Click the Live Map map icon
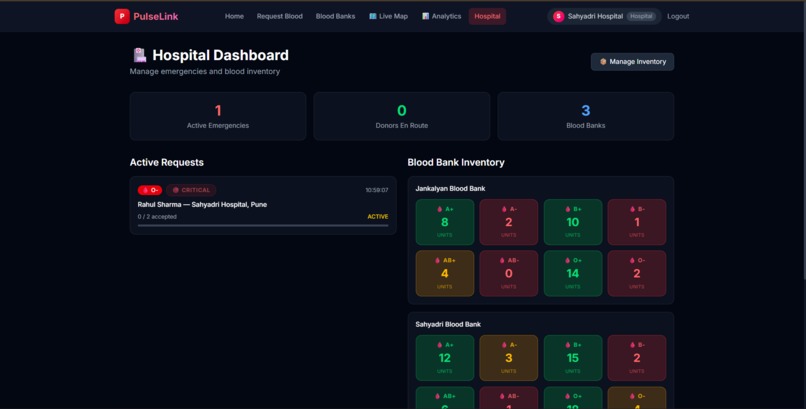 pyautogui.click(x=373, y=16)
